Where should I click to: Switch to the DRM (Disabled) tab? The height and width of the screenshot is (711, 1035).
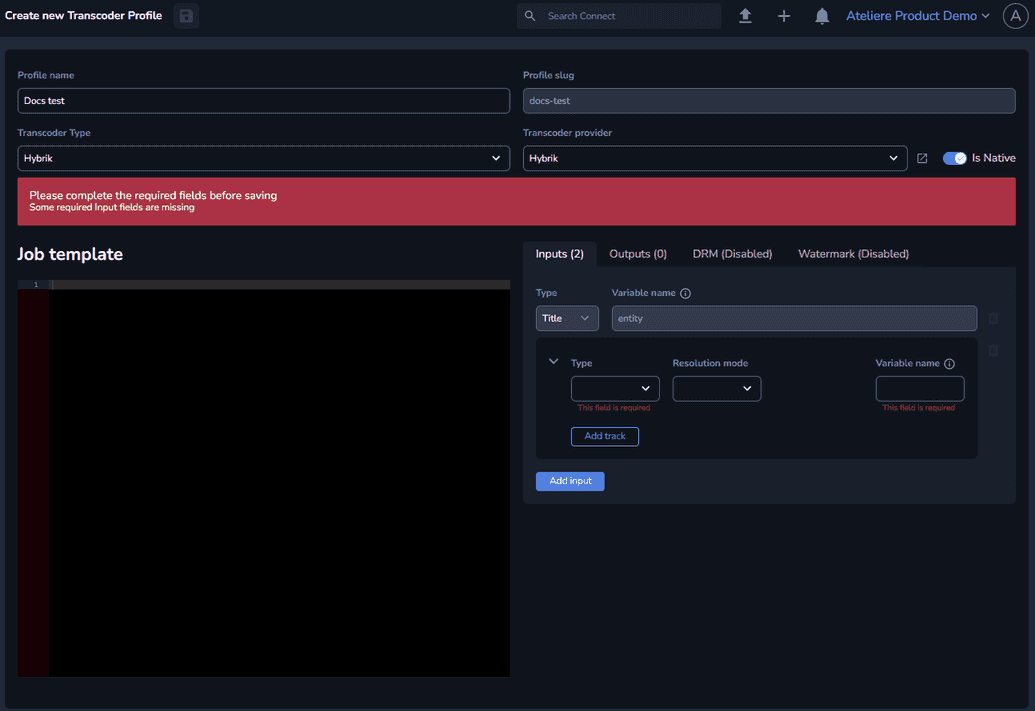(732, 254)
